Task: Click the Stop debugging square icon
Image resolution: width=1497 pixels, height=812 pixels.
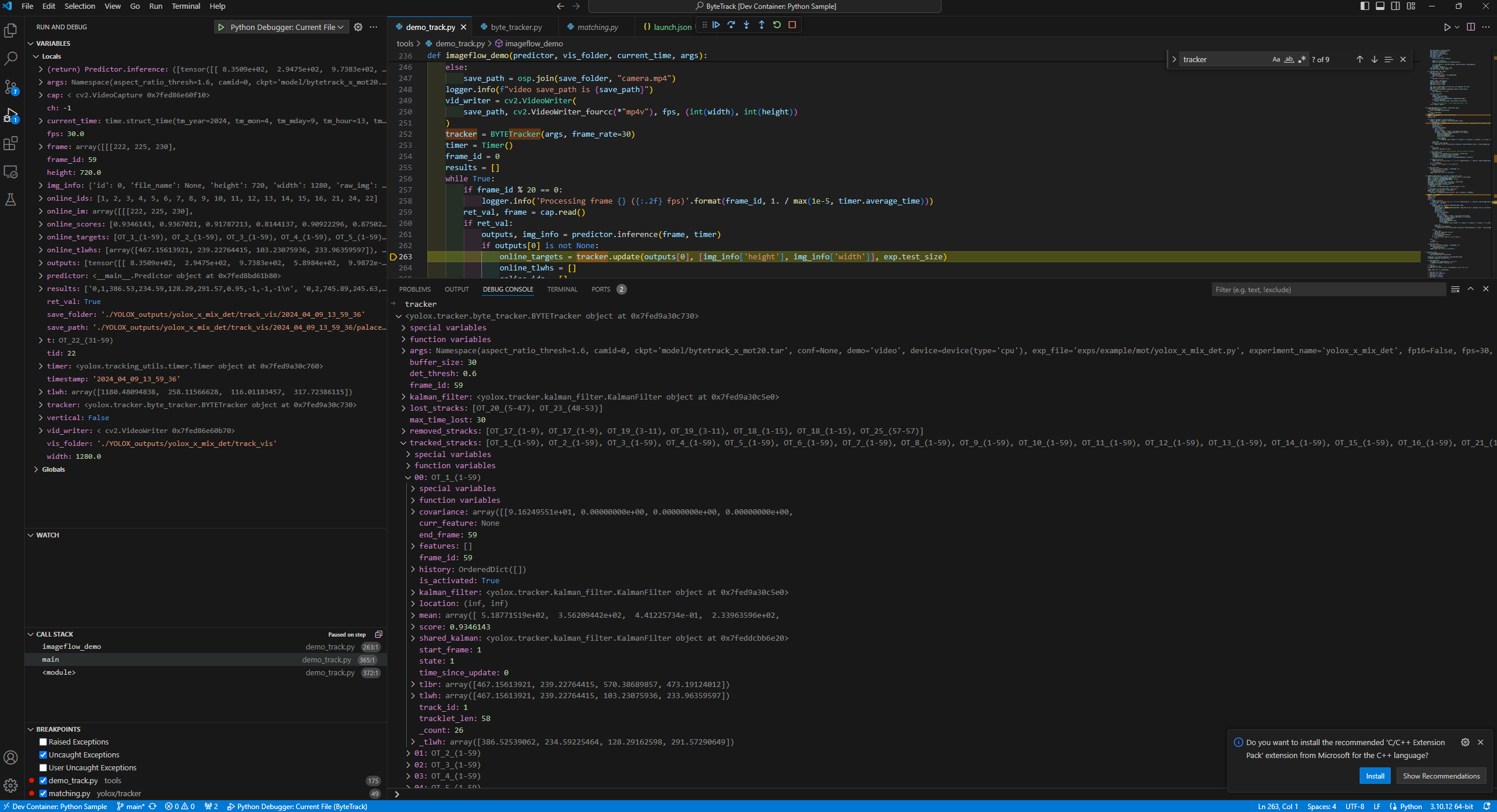Action: [792, 25]
